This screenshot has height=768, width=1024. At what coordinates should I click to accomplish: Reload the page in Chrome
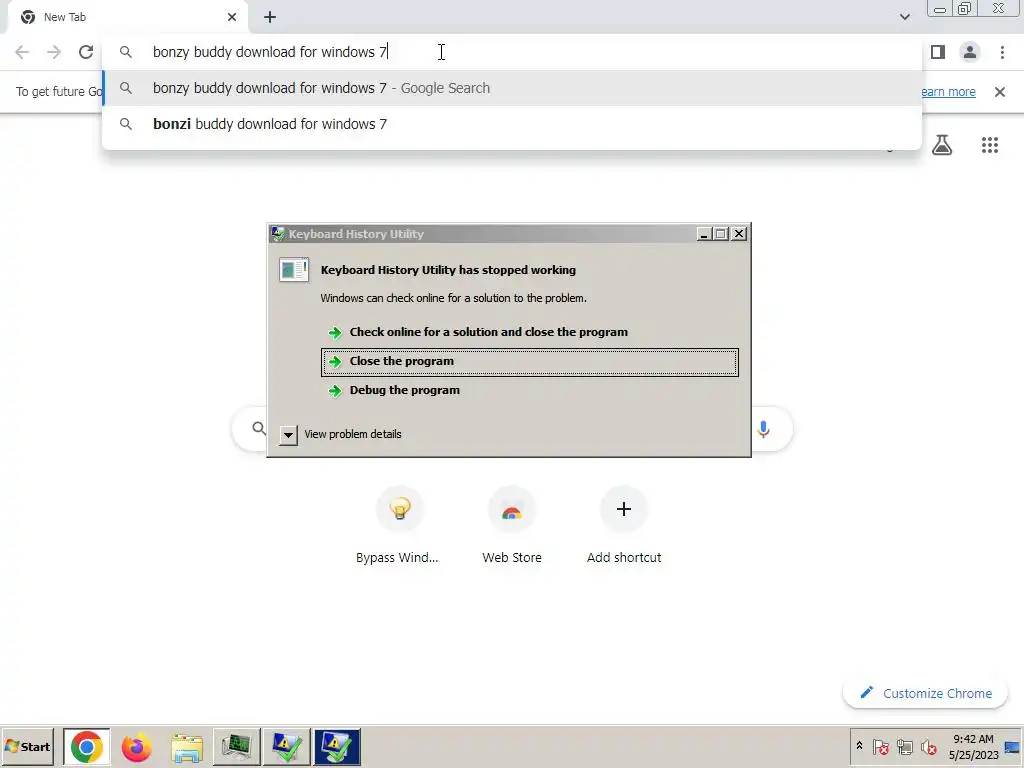point(86,52)
